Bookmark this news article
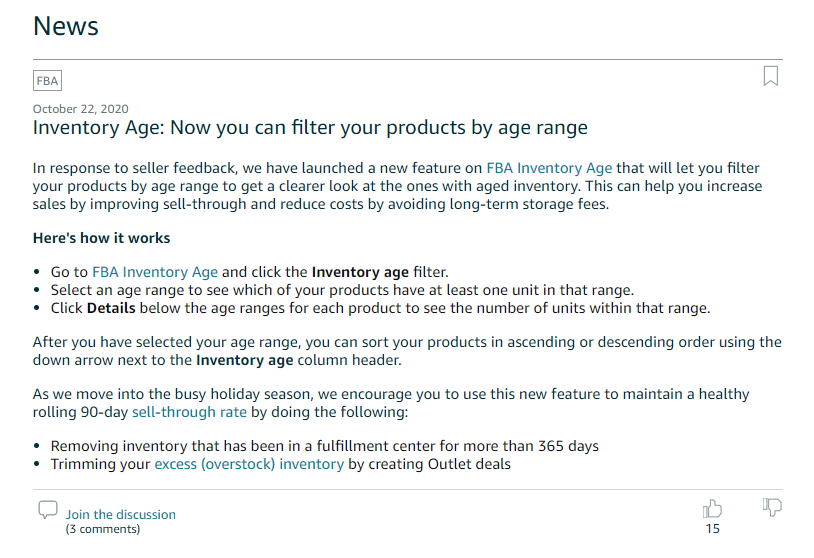The width and height of the screenshot is (814, 558). (771, 76)
